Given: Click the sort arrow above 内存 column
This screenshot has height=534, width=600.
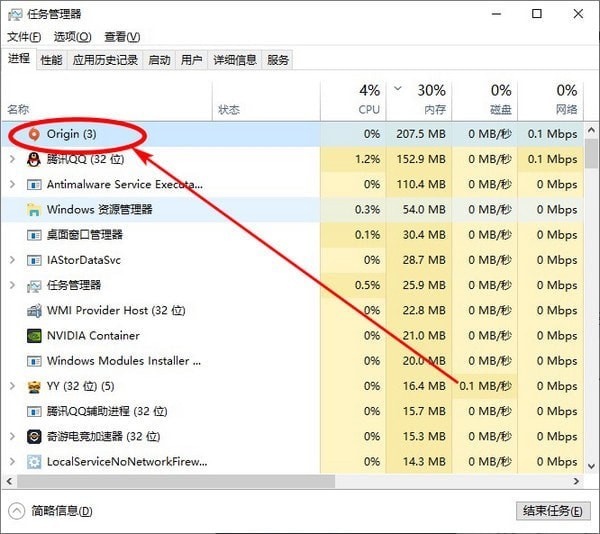Looking at the screenshot, I should 398,89.
